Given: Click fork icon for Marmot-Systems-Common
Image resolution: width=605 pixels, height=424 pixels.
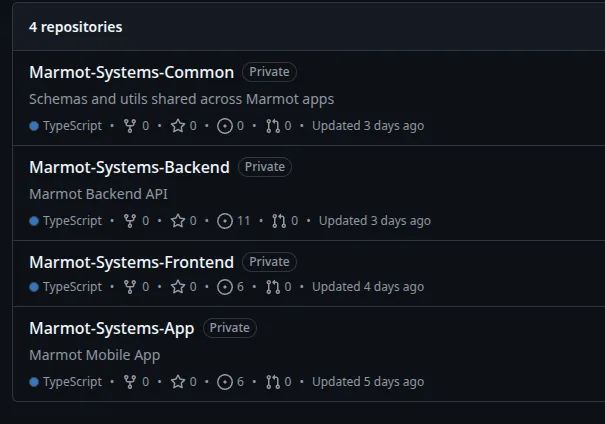Looking at the screenshot, I should (130, 126).
